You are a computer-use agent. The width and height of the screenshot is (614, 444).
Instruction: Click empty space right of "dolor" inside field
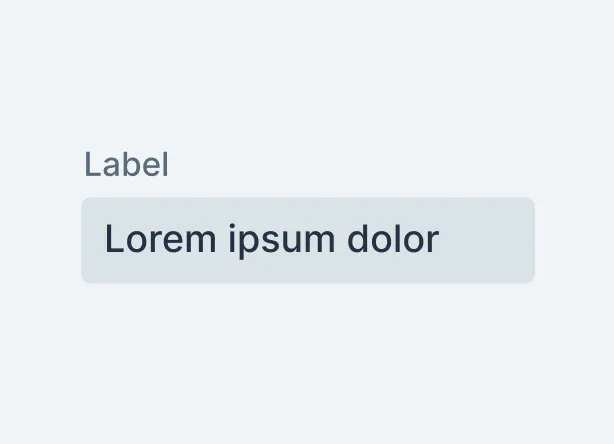point(485,240)
